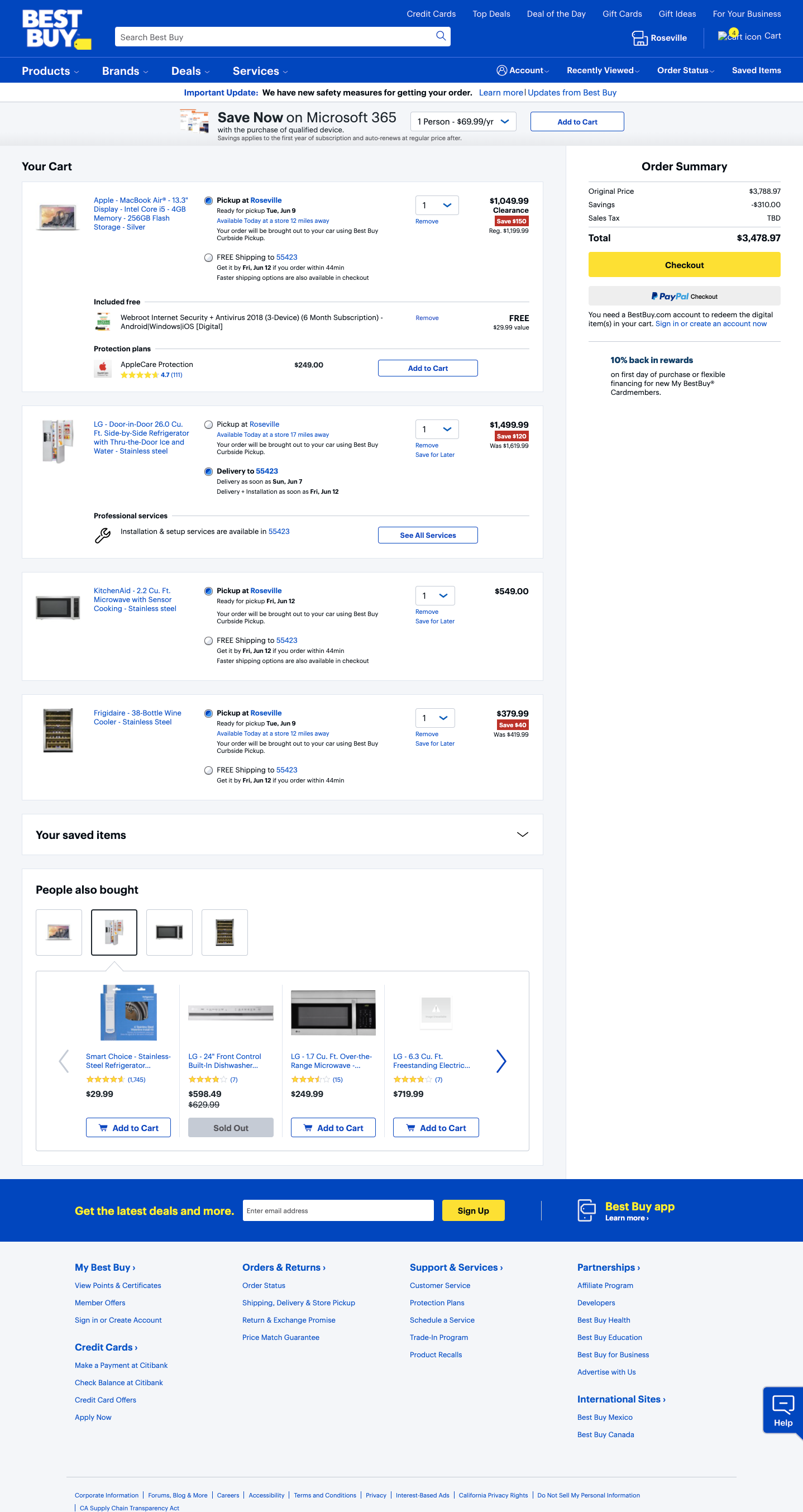Open Deal of the Day
Viewport: 803px width, 1512px height.
(556, 14)
